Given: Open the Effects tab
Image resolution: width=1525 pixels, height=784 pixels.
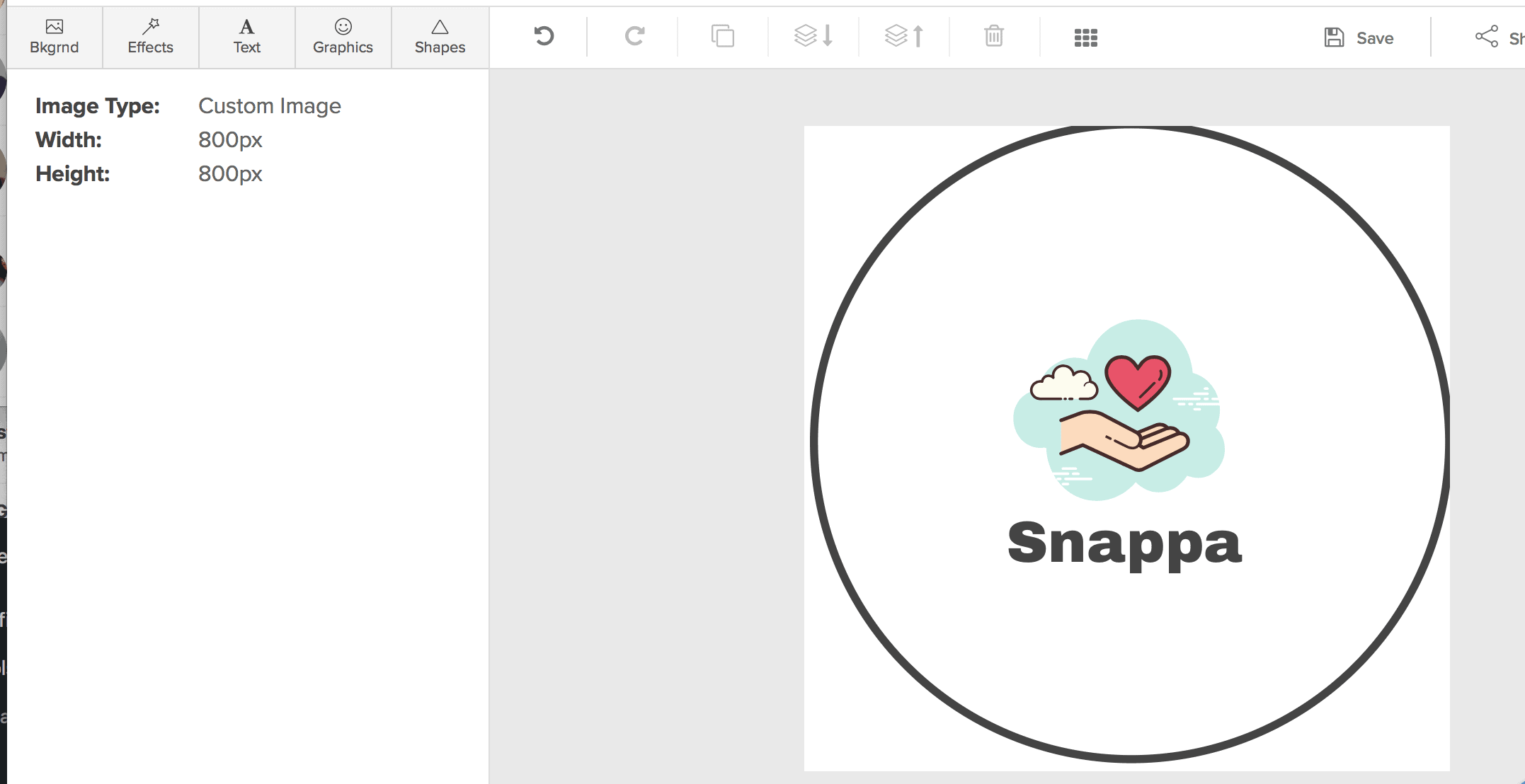Looking at the screenshot, I should click(x=151, y=37).
